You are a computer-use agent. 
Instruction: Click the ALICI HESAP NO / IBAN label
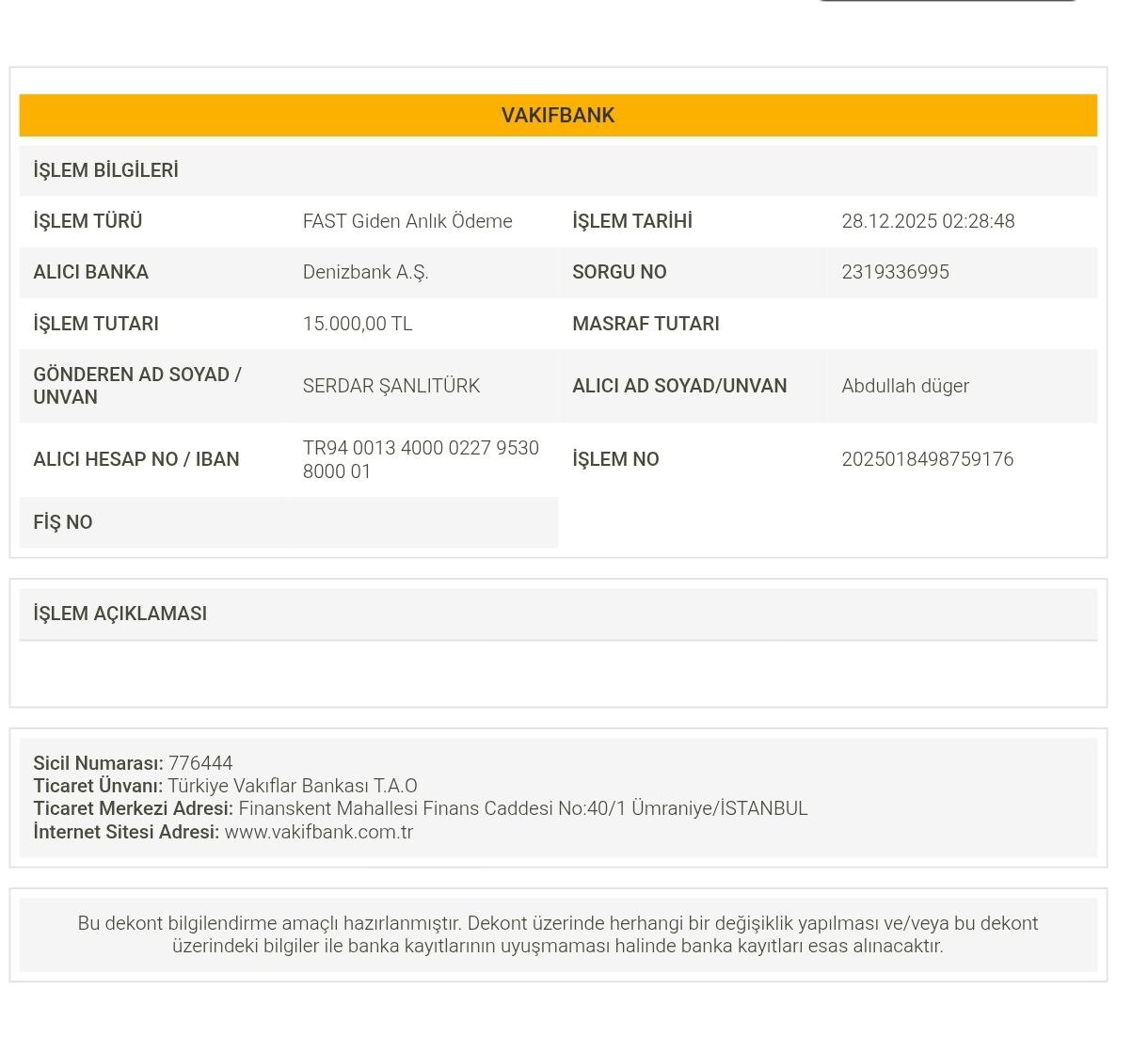point(136,459)
